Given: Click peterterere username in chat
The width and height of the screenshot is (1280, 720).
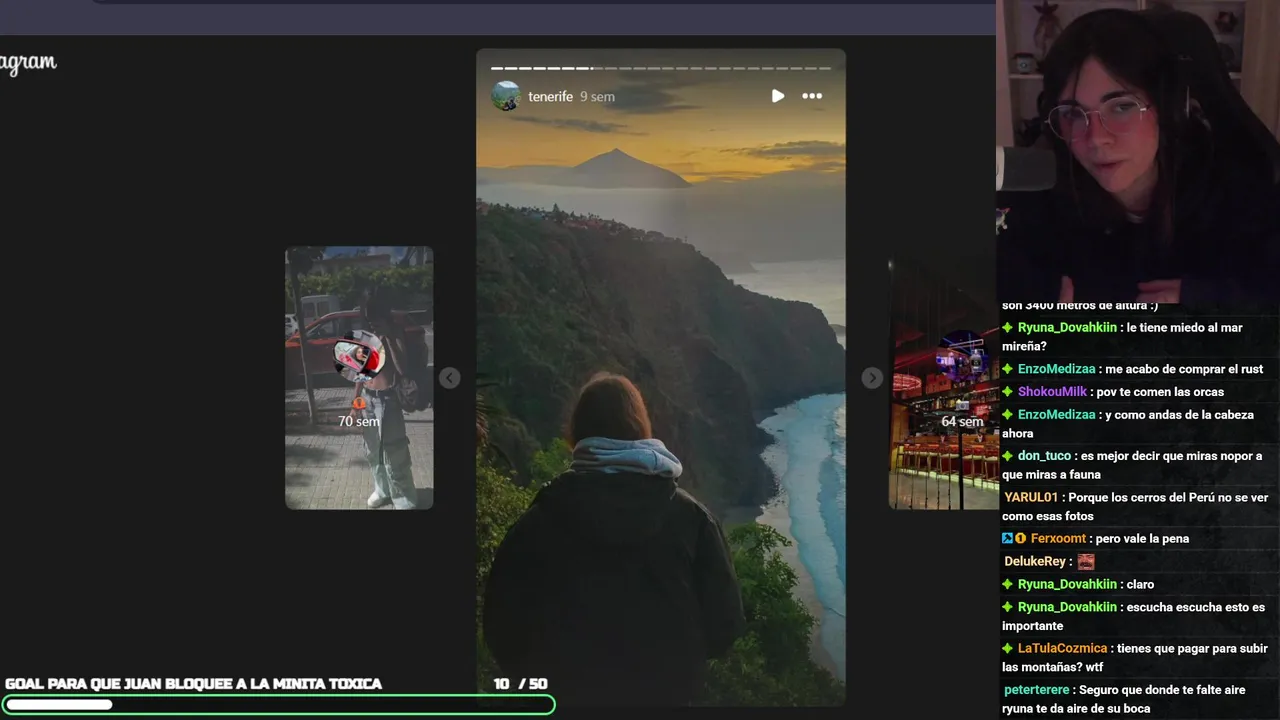Looking at the screenshot, I should coord(1036,691).
